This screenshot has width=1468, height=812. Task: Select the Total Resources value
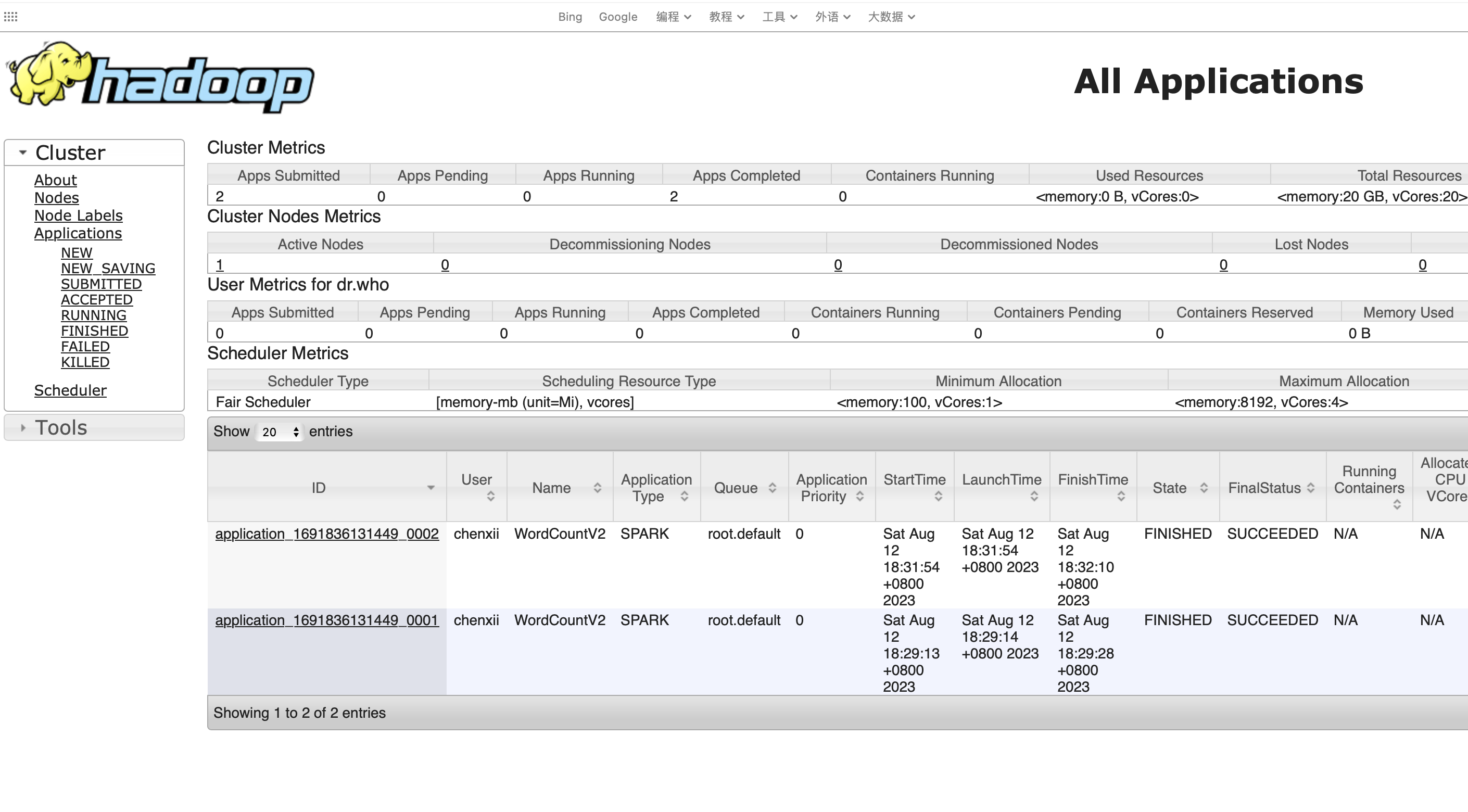(x=1372, y=197)
